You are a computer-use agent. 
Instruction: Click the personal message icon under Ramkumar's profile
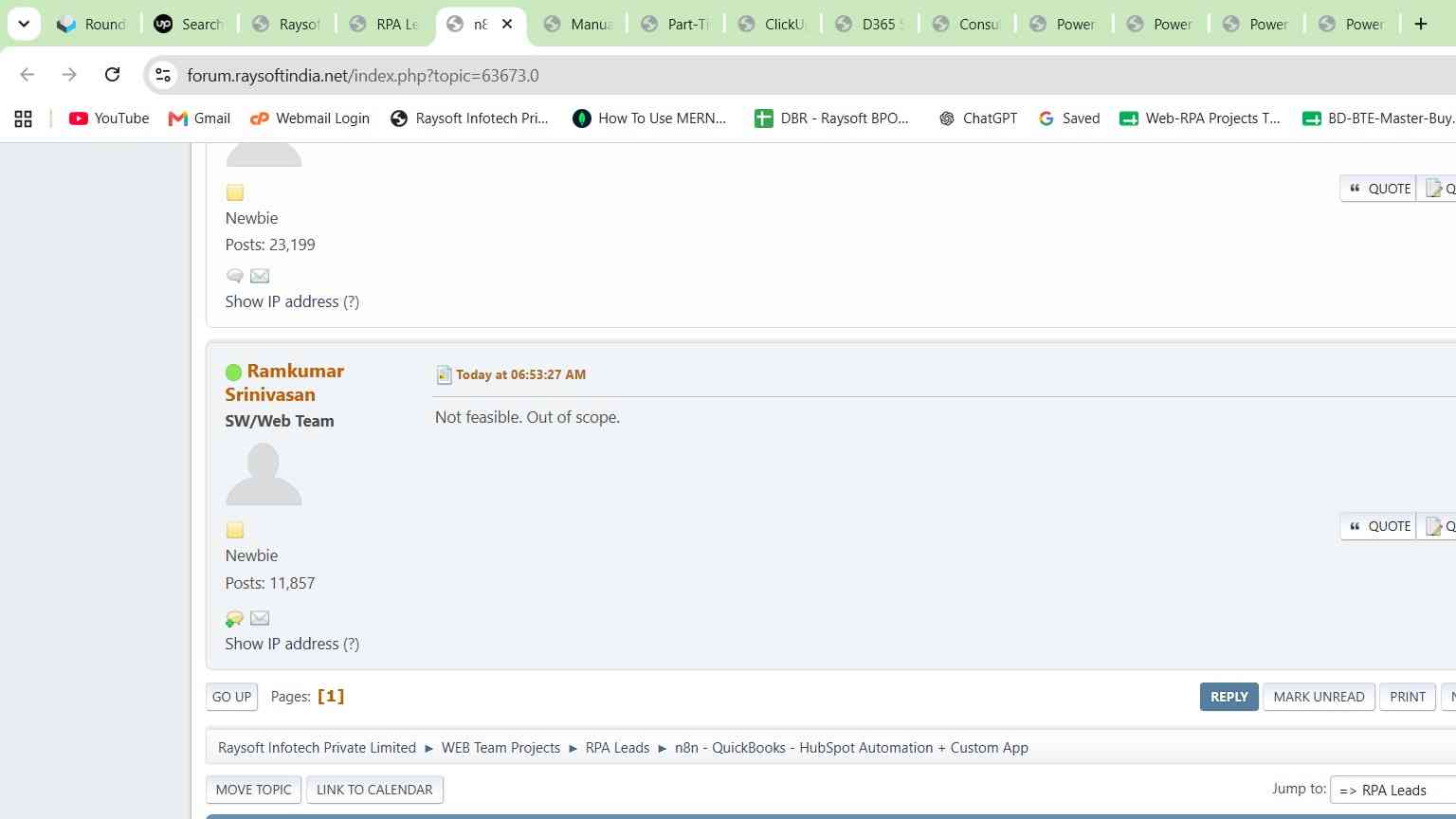click(234, 618)
